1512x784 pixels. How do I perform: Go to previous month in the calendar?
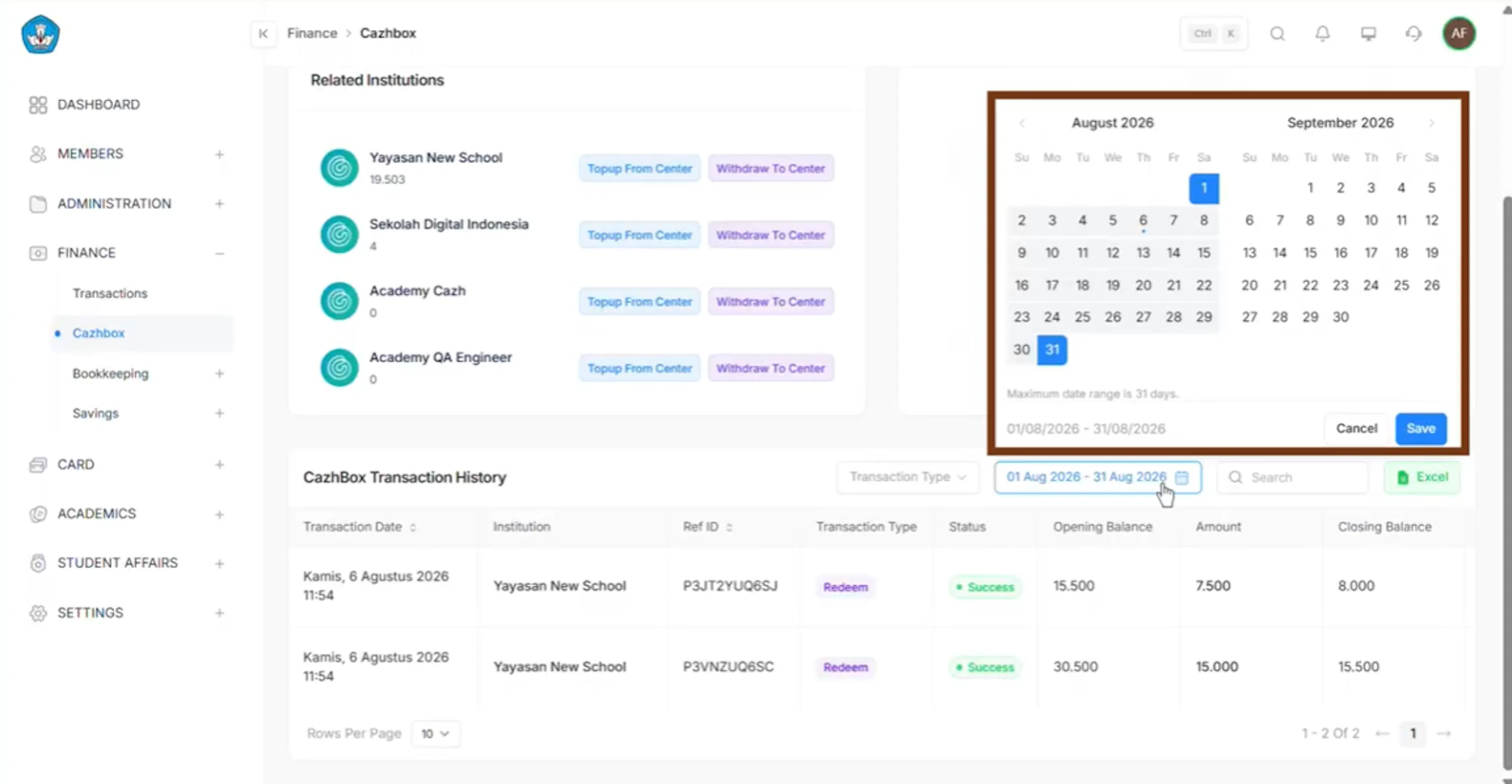coord(1022,123)
